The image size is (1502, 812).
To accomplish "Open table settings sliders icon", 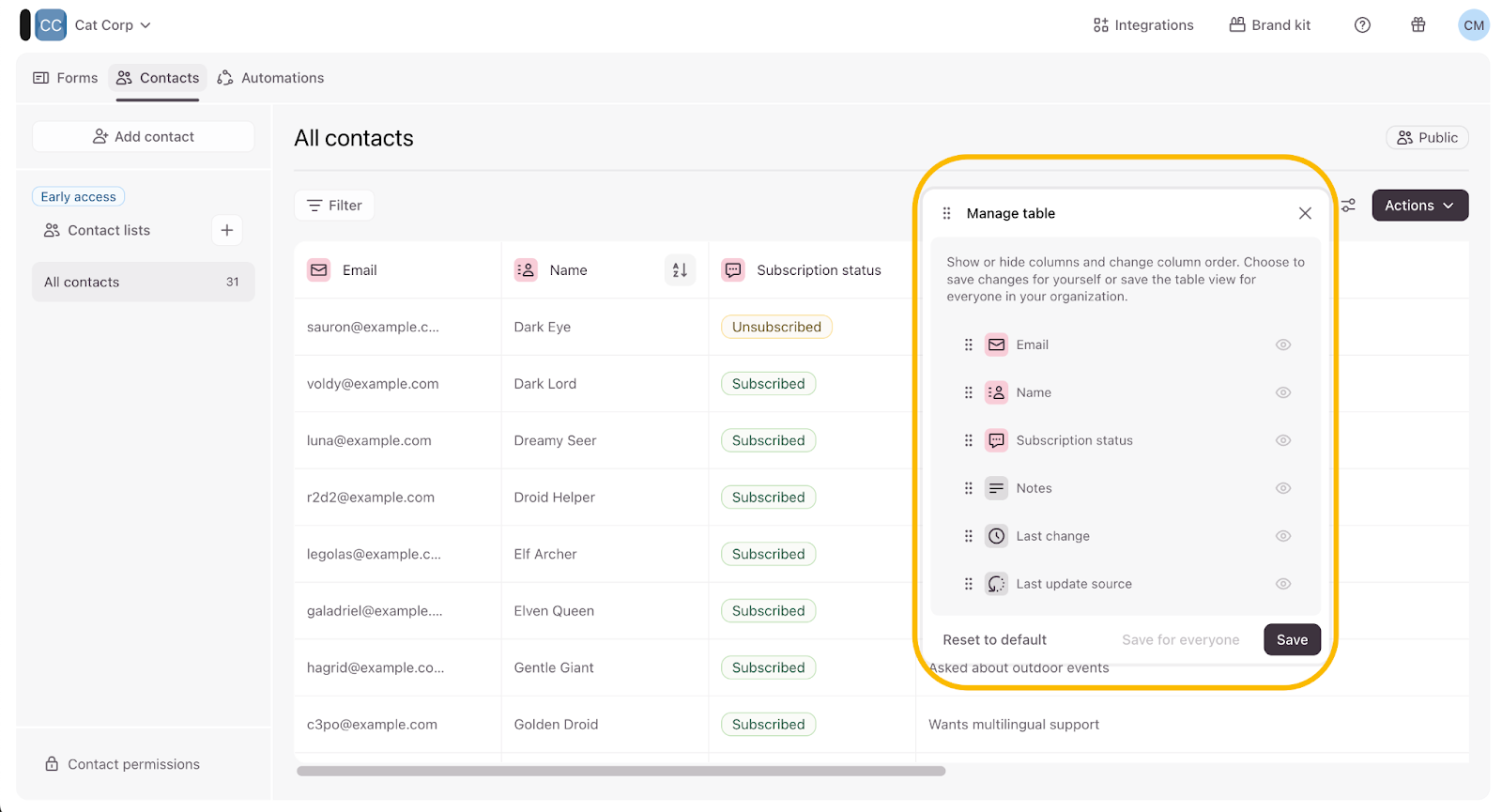I will pos(1348,206).
